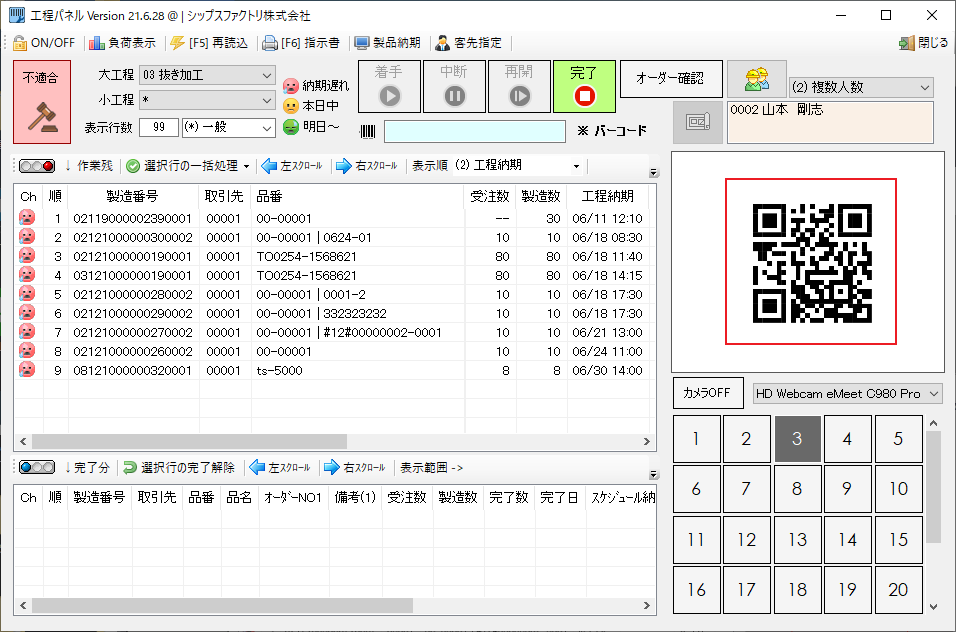The height and width of the screenshot is (632, 956).
Task: Click the 明日～ green face icon
Action: [x=291, y=127]
